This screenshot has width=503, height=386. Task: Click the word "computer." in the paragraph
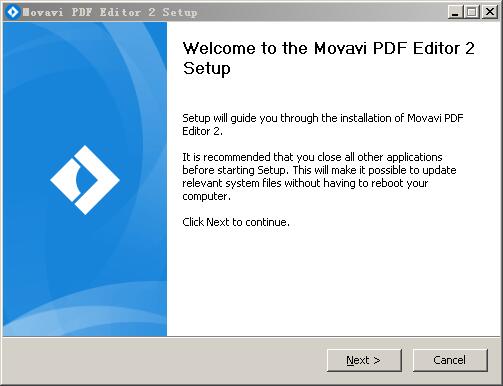pyautogui.click(x=206, y=196)
